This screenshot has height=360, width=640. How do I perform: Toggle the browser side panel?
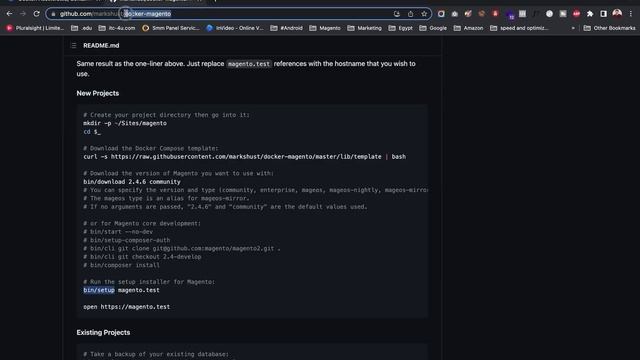coord(603,14)
